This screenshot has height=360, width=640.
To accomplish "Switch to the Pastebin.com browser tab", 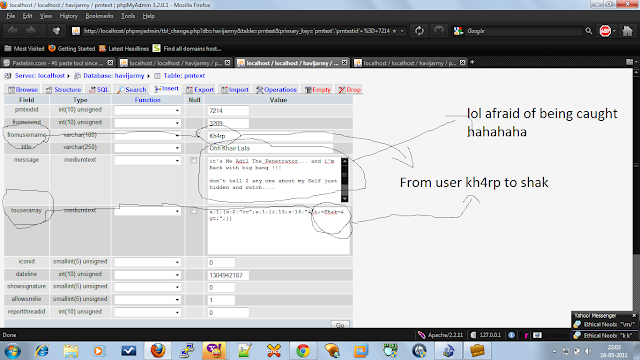I will [58, 63].
